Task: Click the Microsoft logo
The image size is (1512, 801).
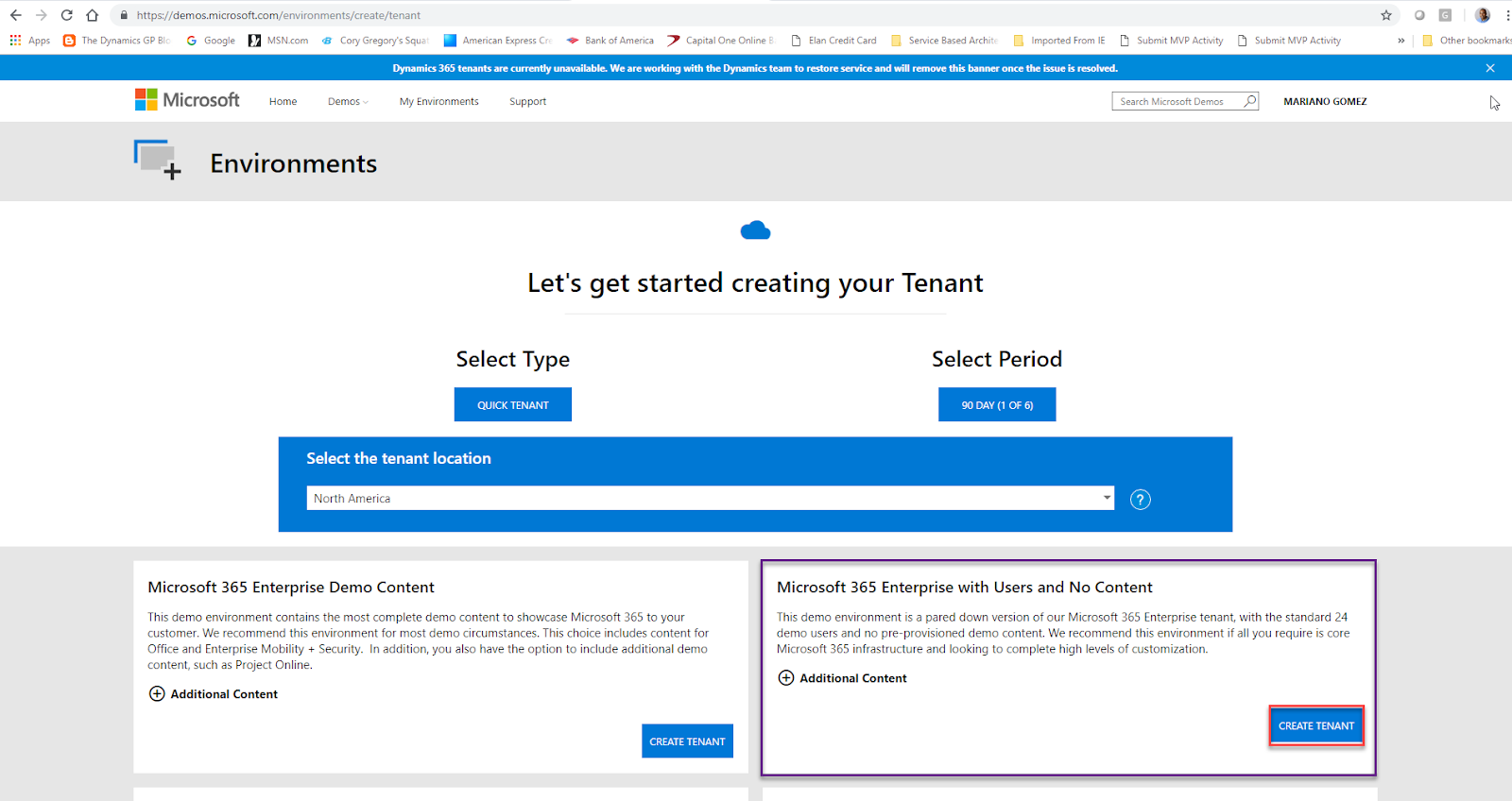Action: [x=187, y=100]
